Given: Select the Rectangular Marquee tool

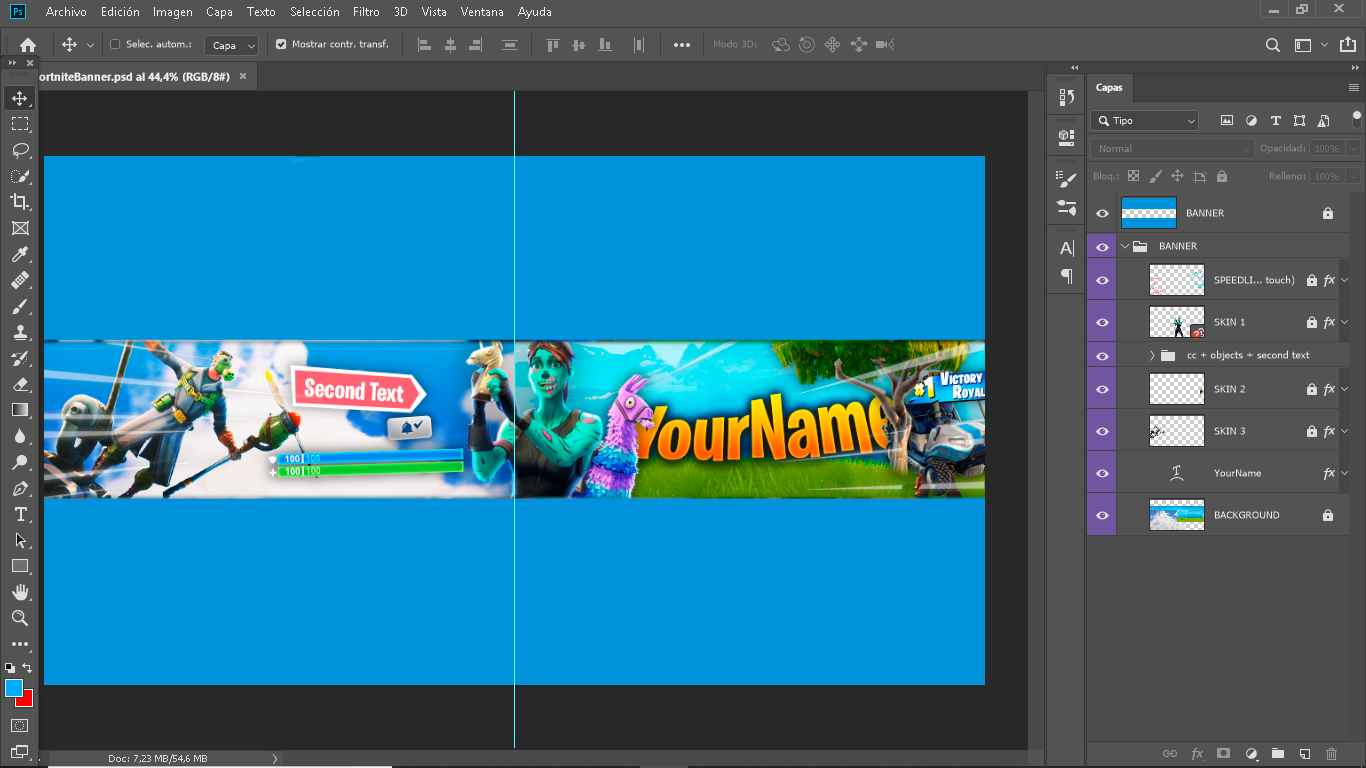Looking at the screenshot, I should click(20, 124).
